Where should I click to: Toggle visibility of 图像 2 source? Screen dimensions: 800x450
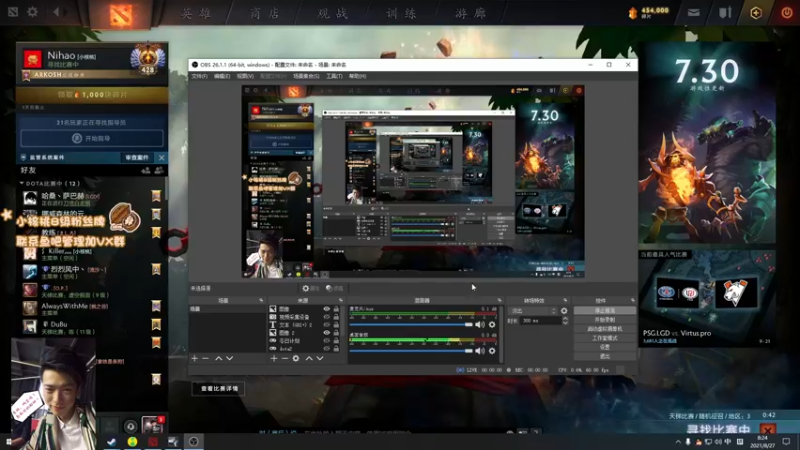327,333
